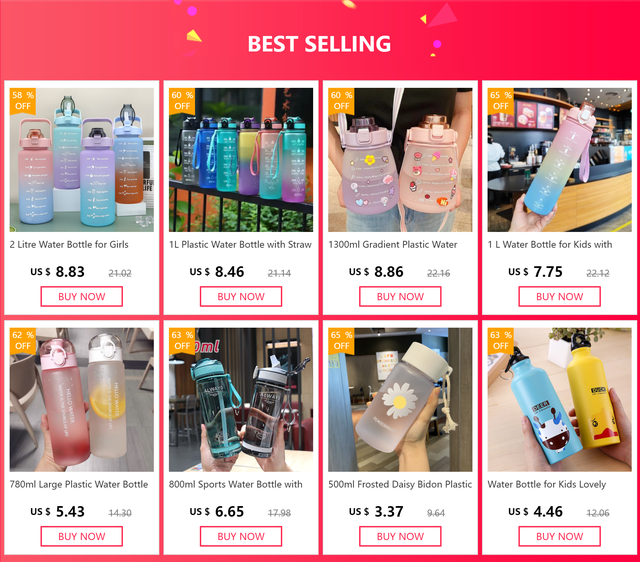Image resolution: width=640 pixels, height=562 pixels.
Task: Open the 800ml Sports Water Bottle with title link
Action: tap(236, 484)
